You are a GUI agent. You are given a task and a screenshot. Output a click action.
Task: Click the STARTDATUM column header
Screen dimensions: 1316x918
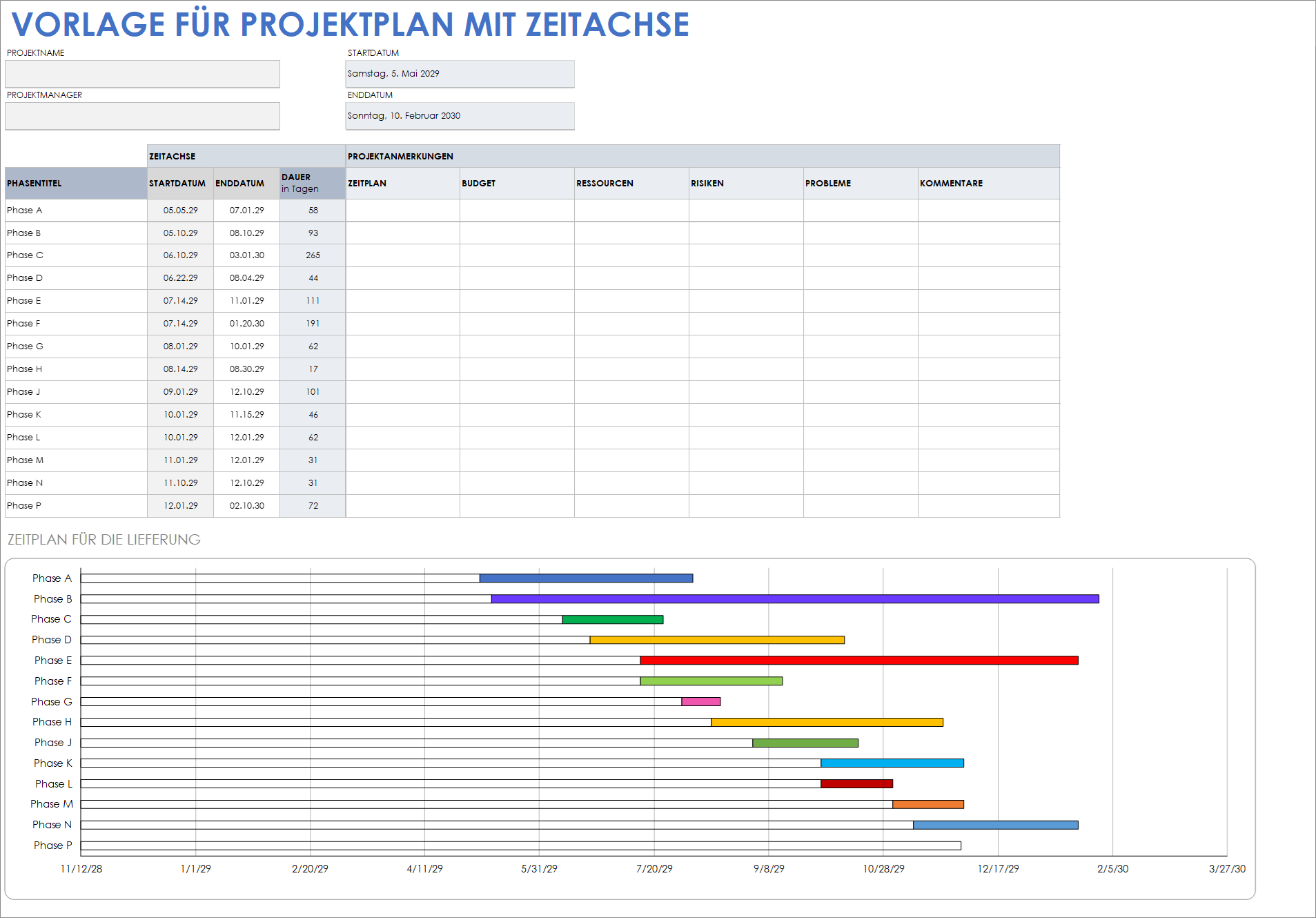click(x=180, y=184)
